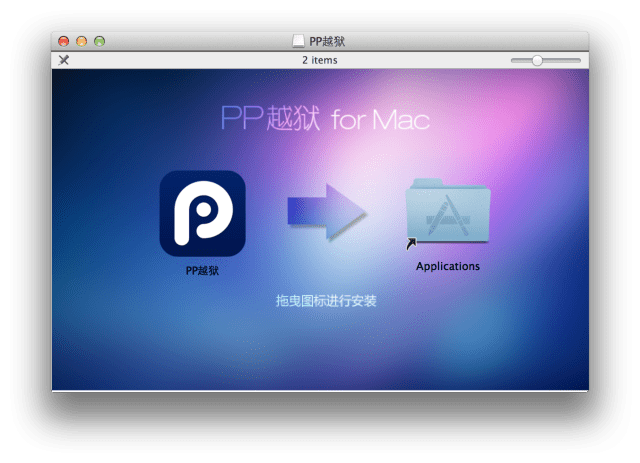This screenshot has height=463, width=640.
Task: Click the PP越狱 window title text
Action: pyautogui.click(x=327, y=41)
